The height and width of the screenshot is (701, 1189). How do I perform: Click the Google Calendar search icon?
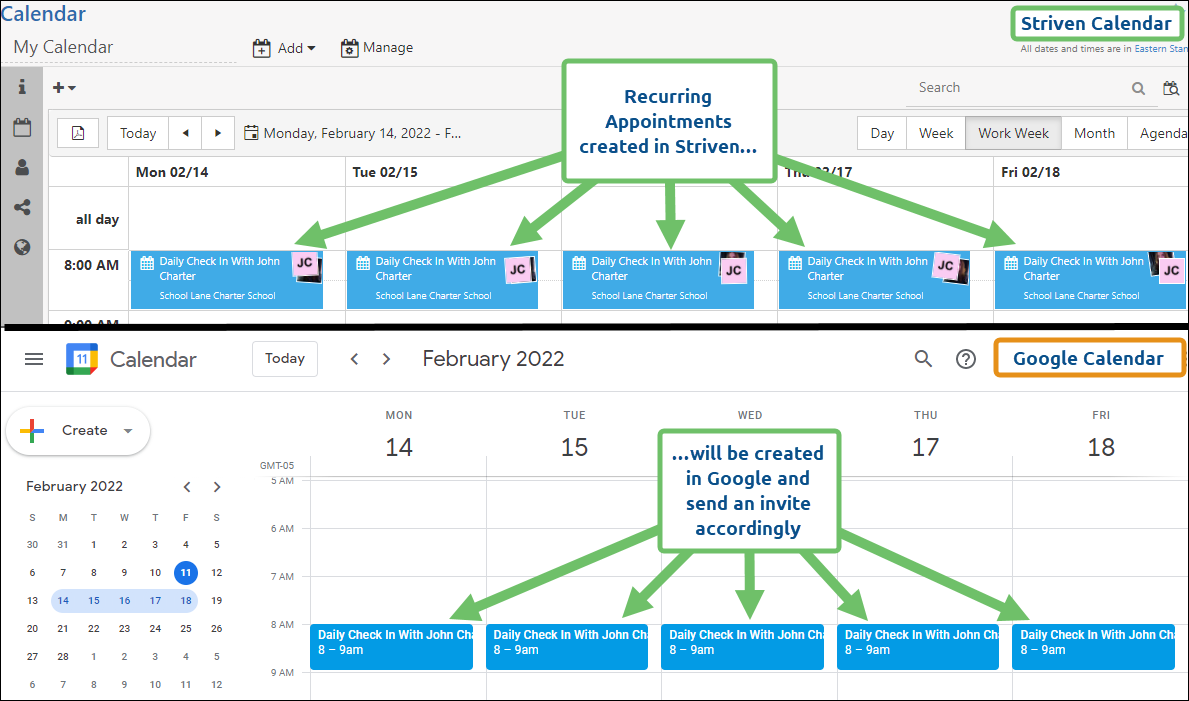click(923, 359)
